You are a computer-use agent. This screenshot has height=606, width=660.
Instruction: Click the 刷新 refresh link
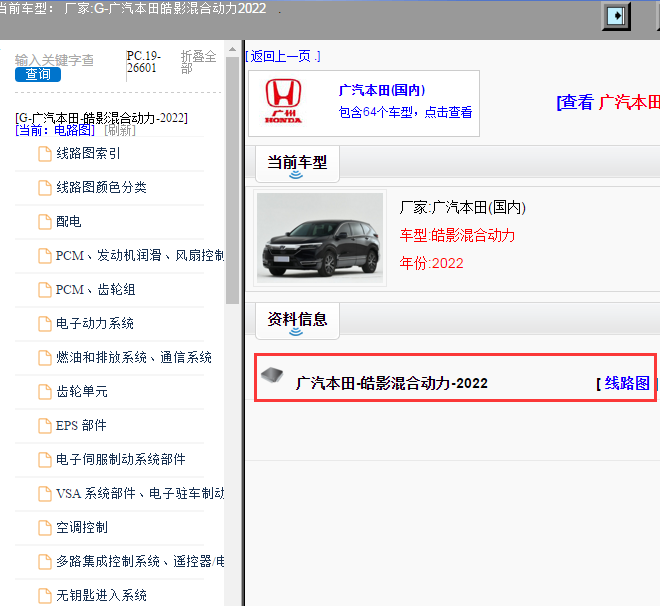(120, 130)
